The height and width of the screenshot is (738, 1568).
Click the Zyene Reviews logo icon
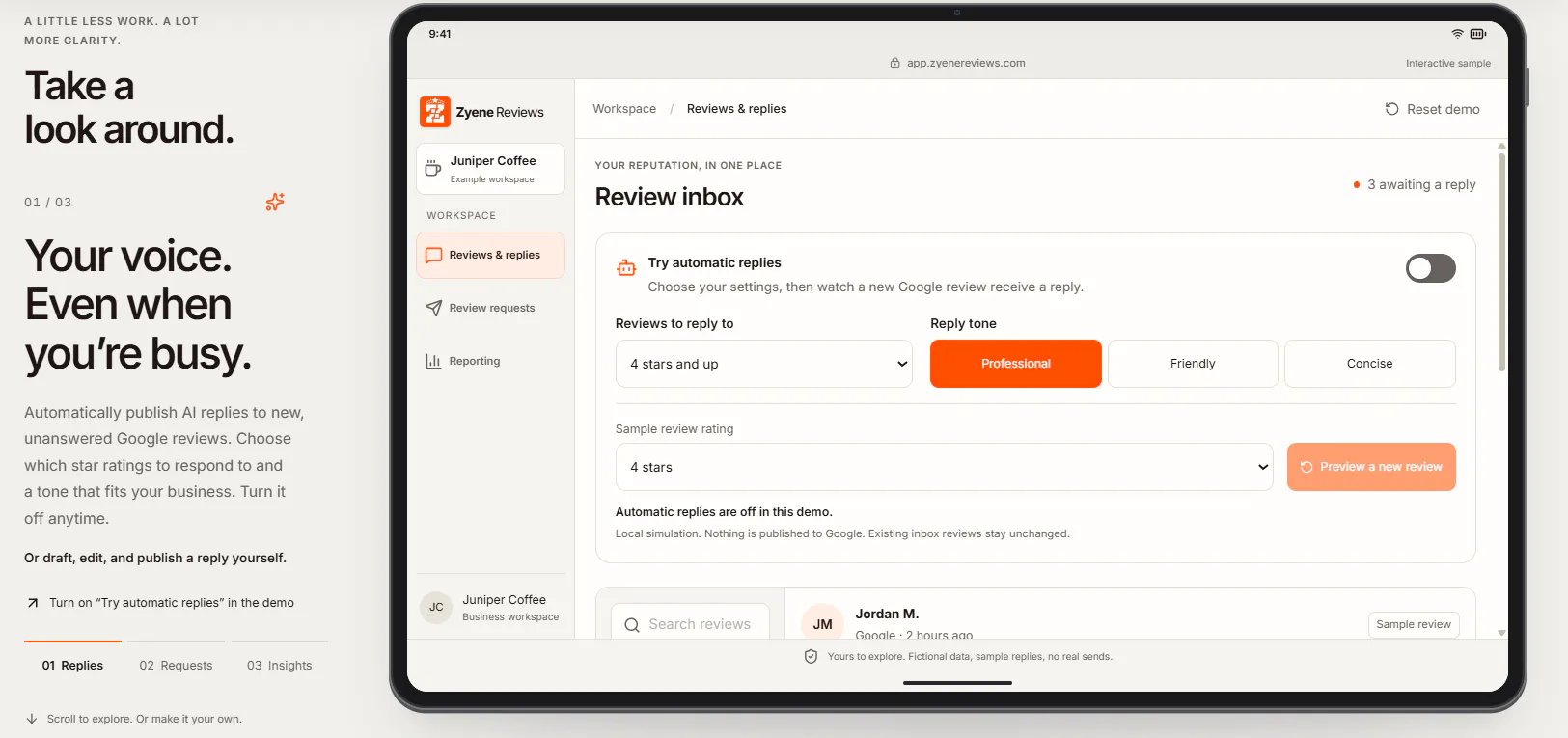click(435, 112)
